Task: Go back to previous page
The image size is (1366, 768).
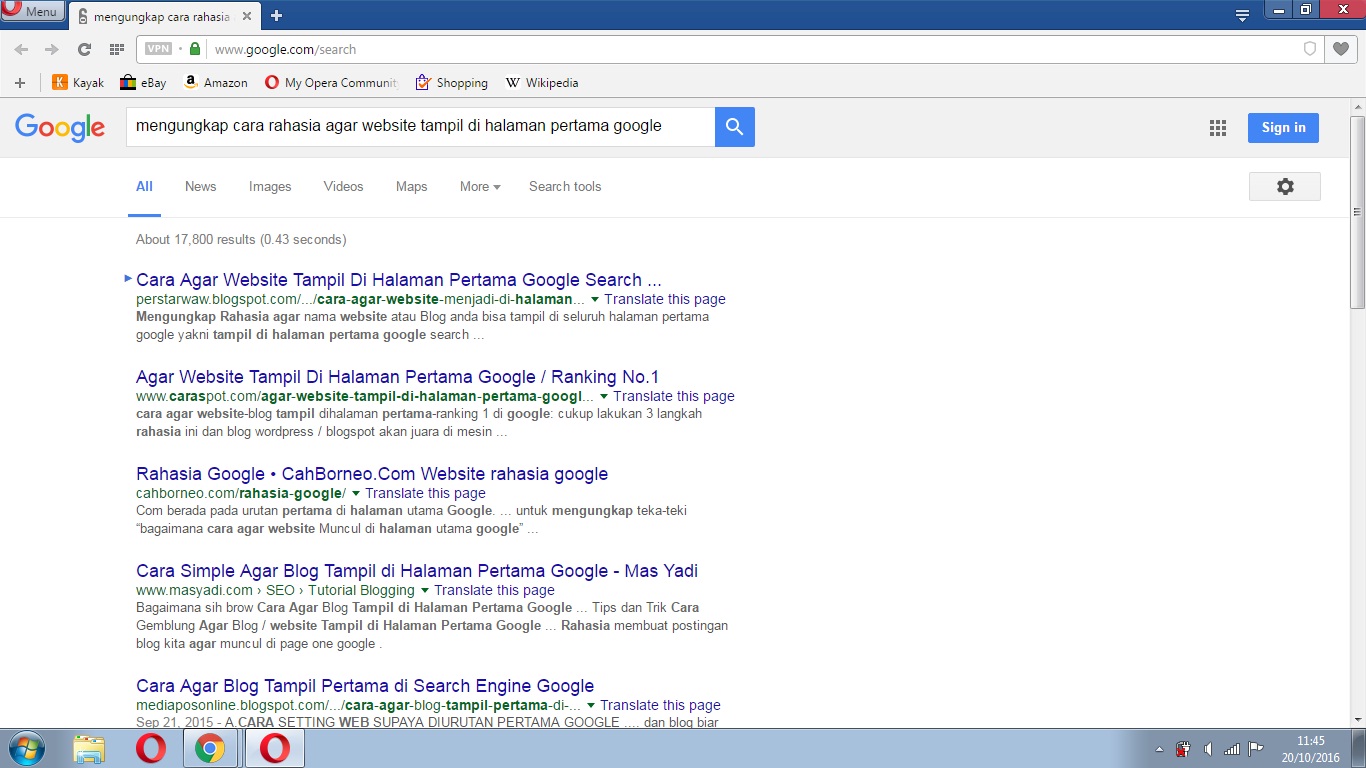Action: click(21, 49)
